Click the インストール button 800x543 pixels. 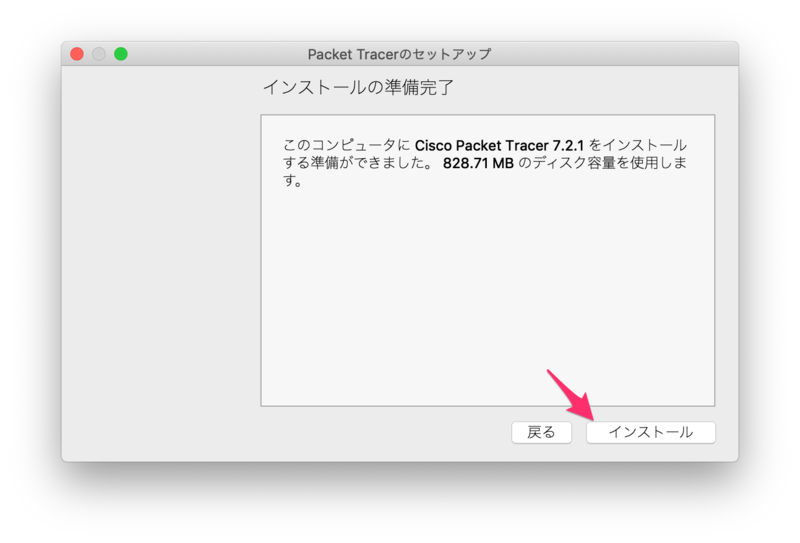click(651, 432)
